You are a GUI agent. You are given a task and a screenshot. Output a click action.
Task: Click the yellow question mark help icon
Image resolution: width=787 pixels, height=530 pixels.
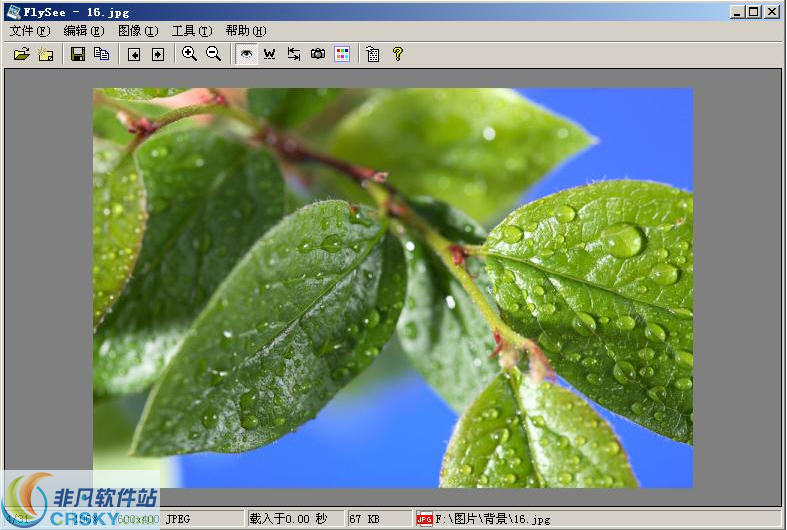[x=398, y=54]
